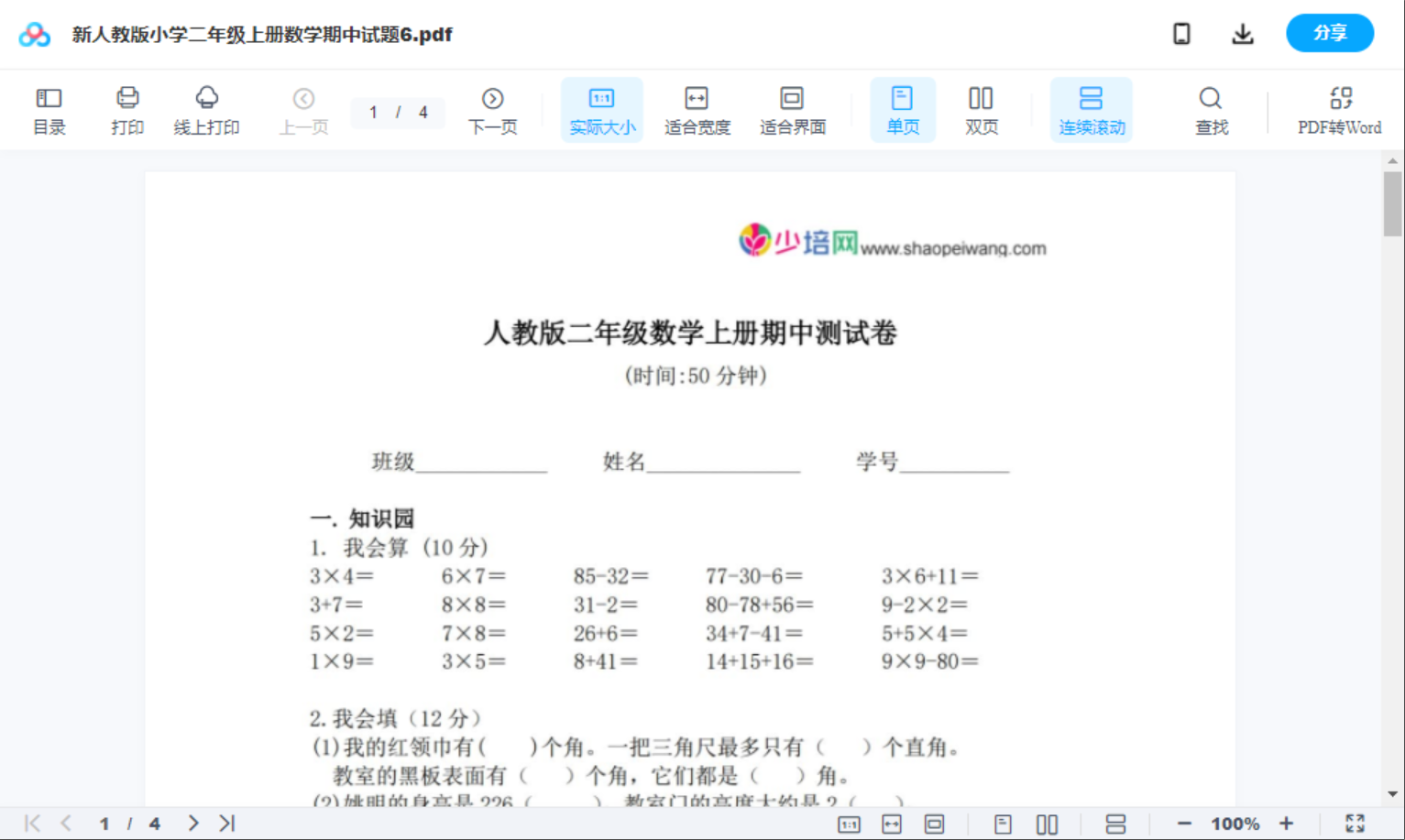Click the zoom-out minus control

pos(1183,823)
